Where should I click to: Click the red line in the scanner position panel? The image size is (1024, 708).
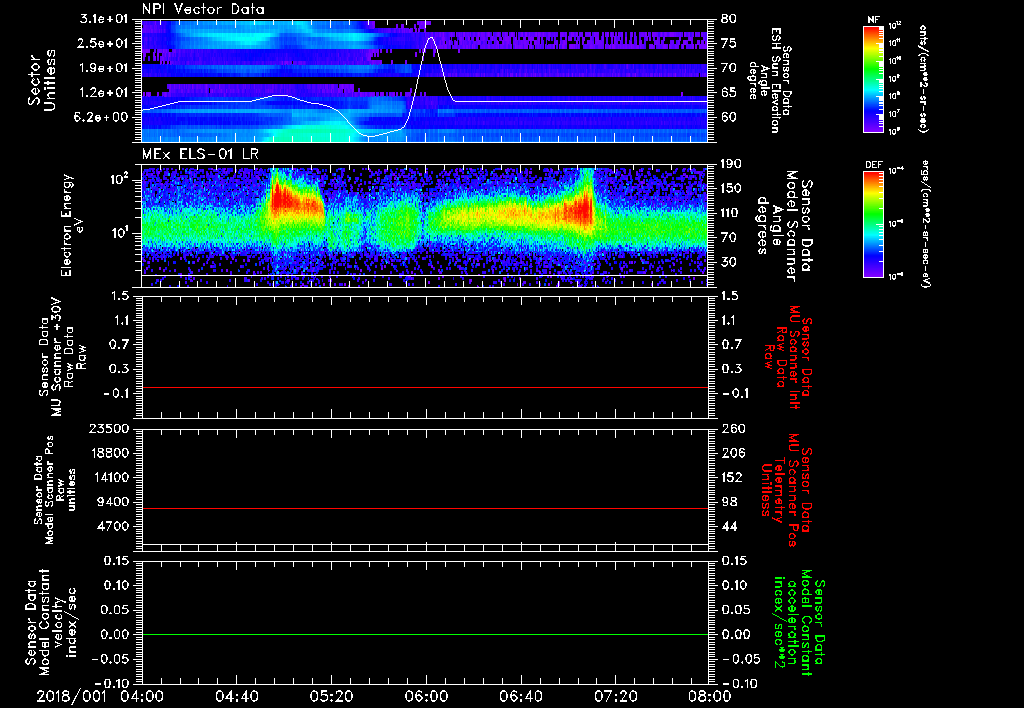[425, 508]
